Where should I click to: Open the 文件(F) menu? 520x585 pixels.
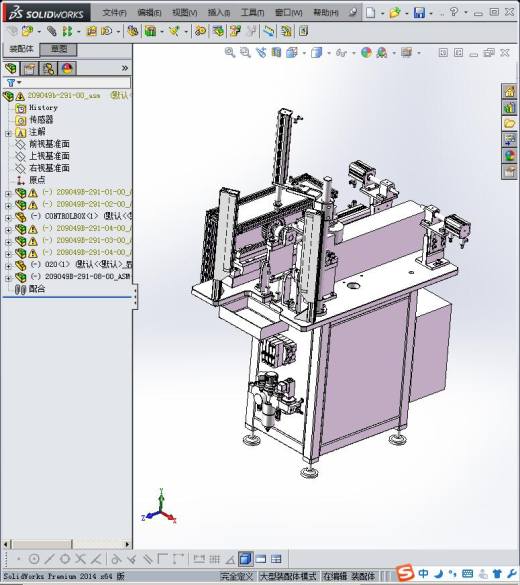coord(114,13)
